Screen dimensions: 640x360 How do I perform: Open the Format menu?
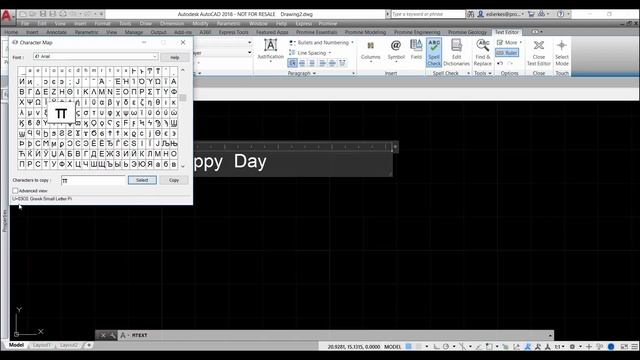tap(102, 24)
